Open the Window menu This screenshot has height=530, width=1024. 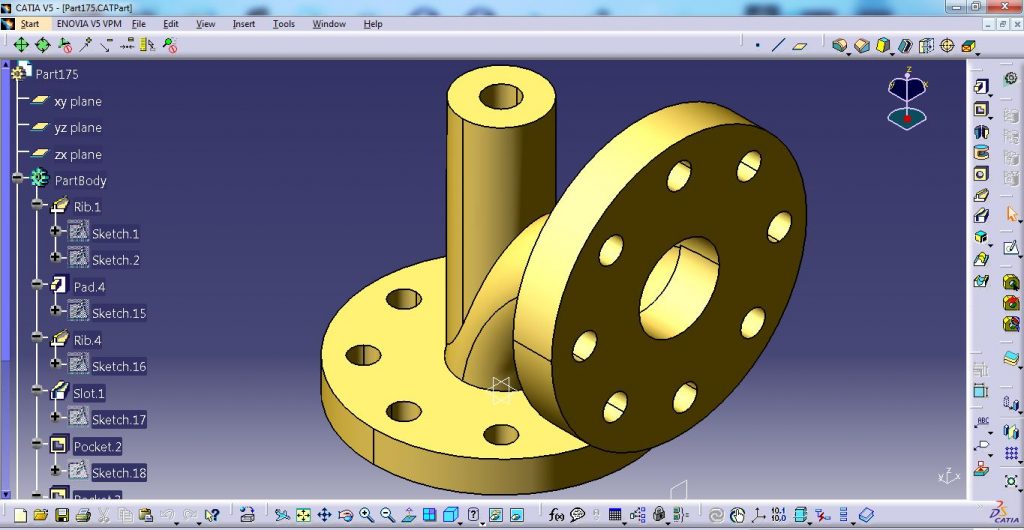[329, 24]
